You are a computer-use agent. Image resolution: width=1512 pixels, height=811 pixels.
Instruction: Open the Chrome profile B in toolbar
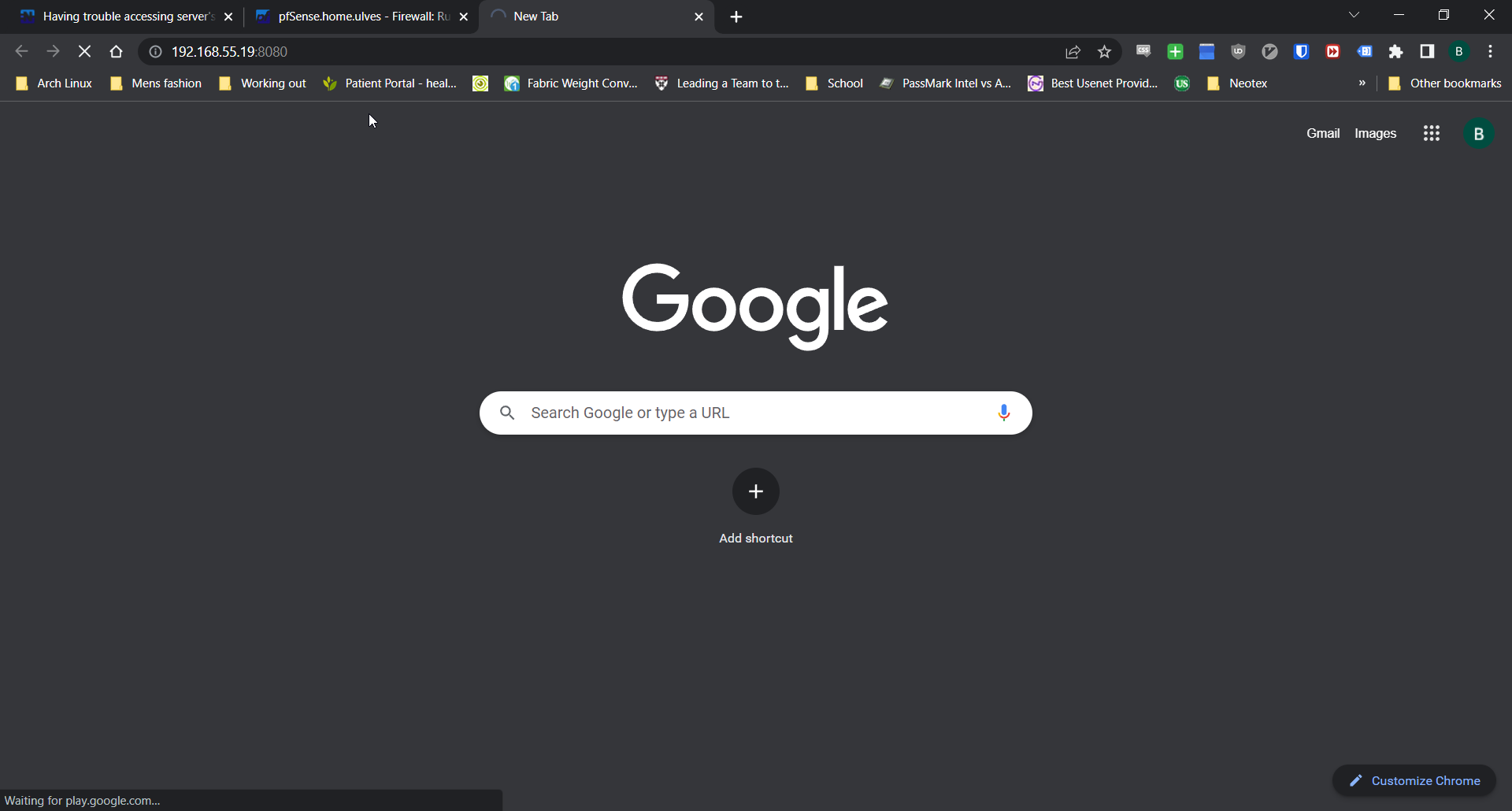tap(1458, 52)
